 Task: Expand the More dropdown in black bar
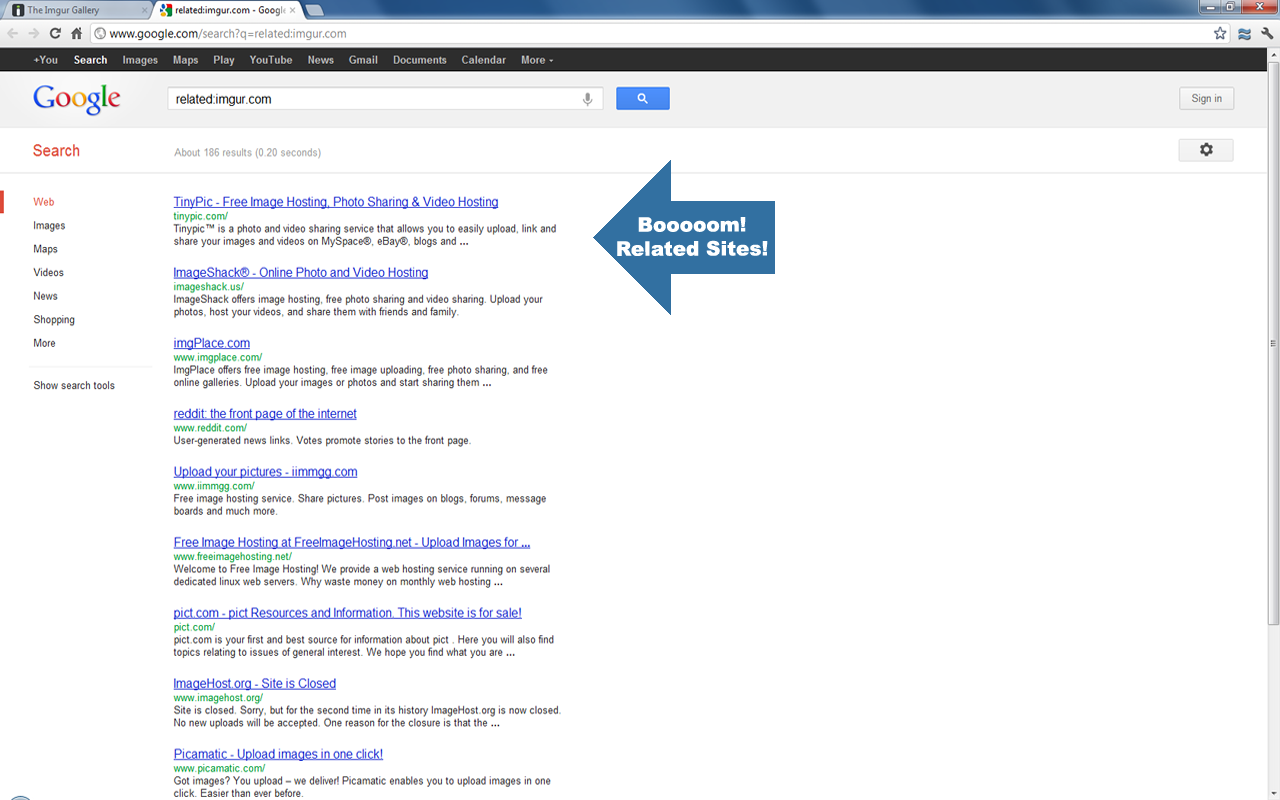tap(537, 60)
